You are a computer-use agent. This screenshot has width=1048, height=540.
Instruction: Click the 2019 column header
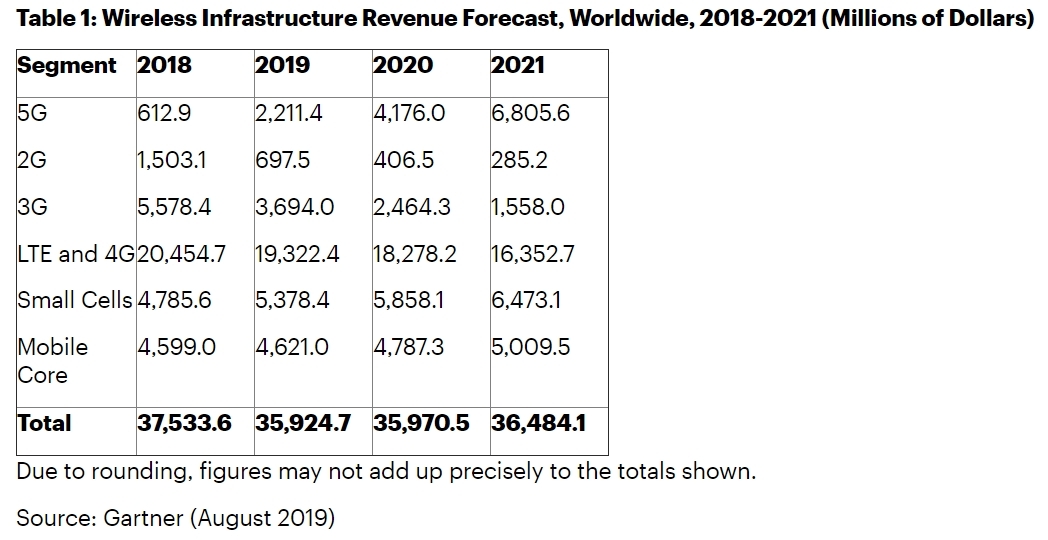point(283,66)
